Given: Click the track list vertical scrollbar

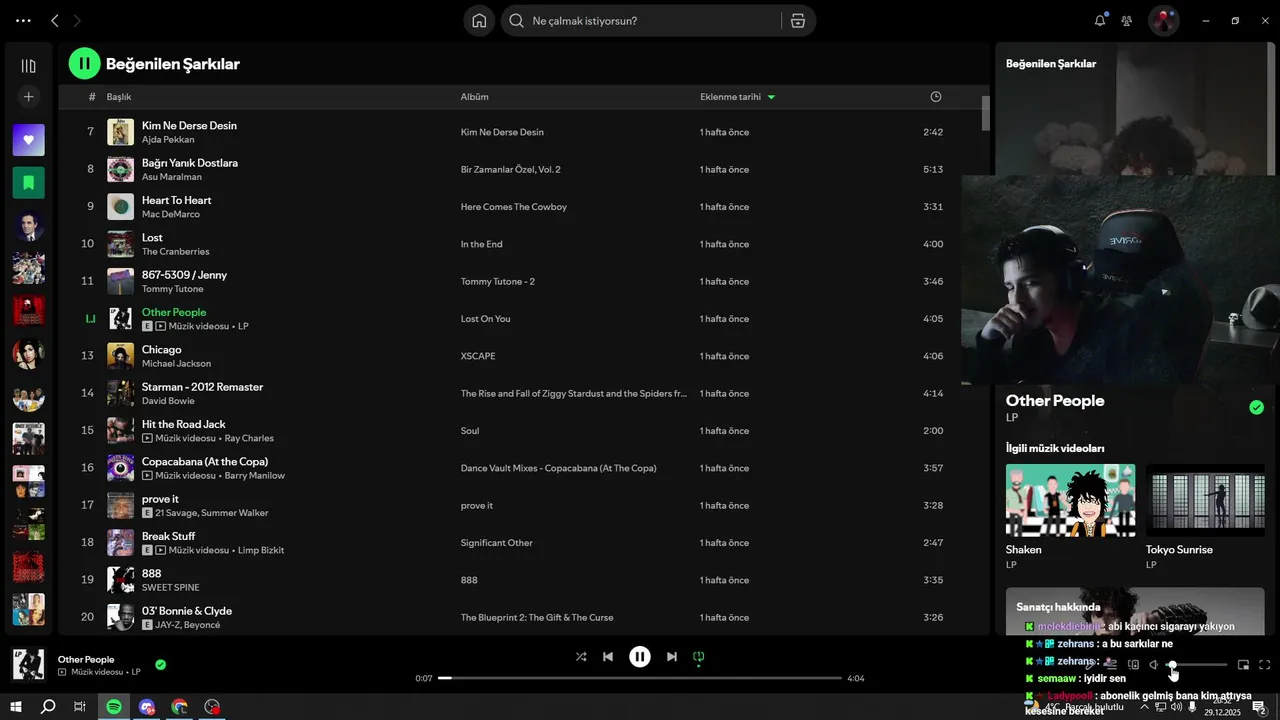Looking at the screenshot, I should click(x=985, y=112).
